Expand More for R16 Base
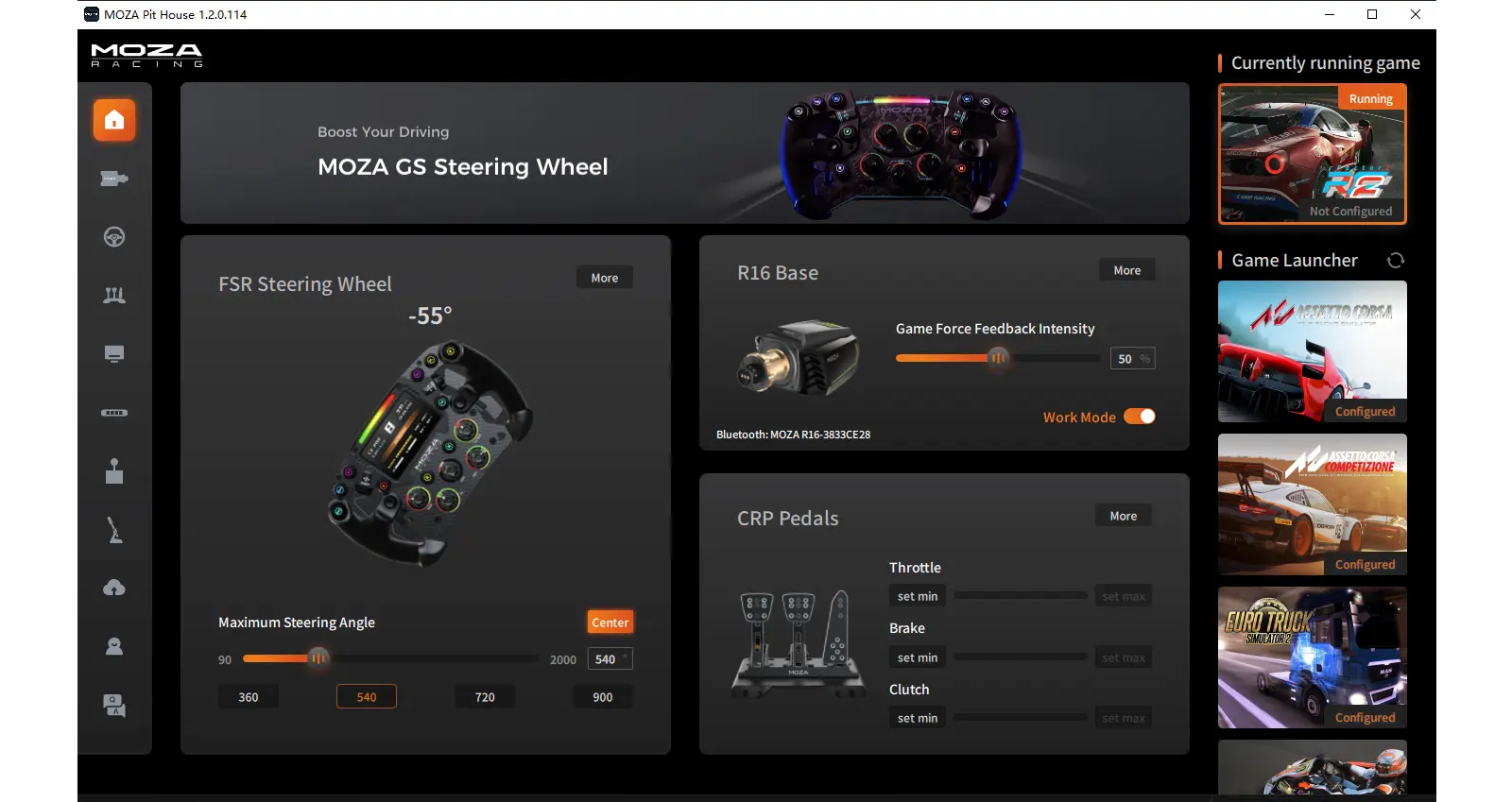 click(x=1127, y=270)
